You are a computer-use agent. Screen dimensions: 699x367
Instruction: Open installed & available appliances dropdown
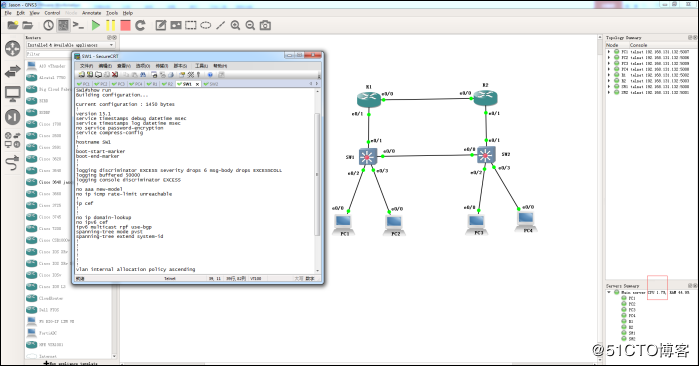pos(70,45)
